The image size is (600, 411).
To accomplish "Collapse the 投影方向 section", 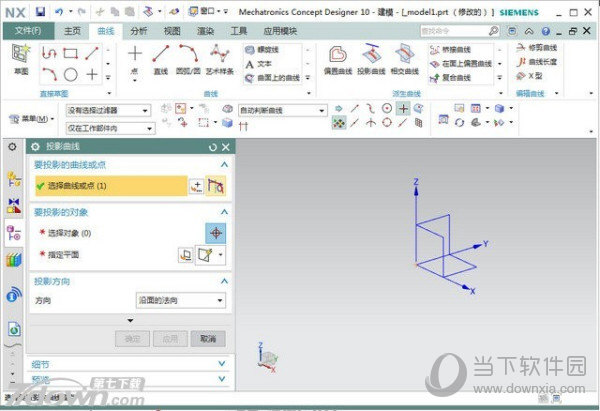I will pos(224,281).
